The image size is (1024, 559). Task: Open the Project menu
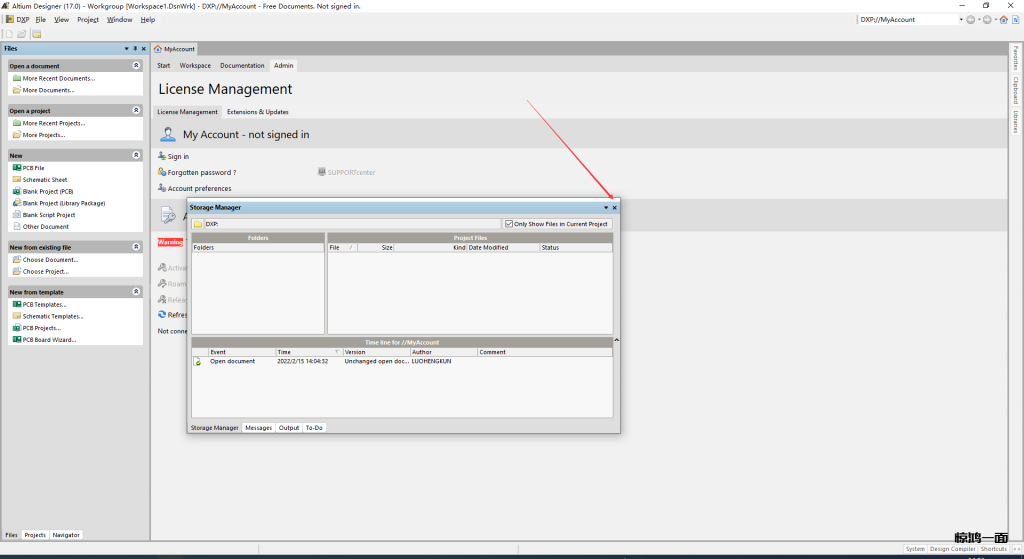pos(88,19)
